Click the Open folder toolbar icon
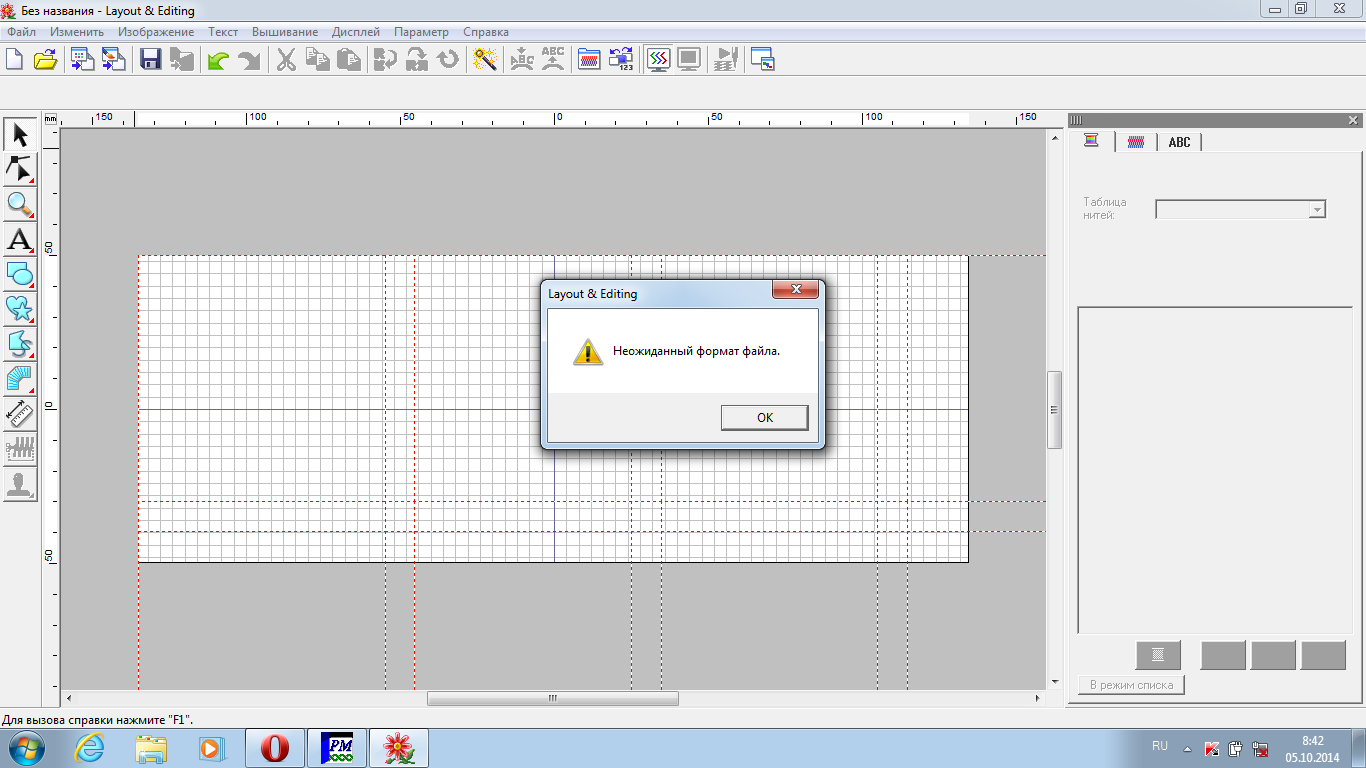The height and width of the screenshot is (768, 1366). pos(46,60)
